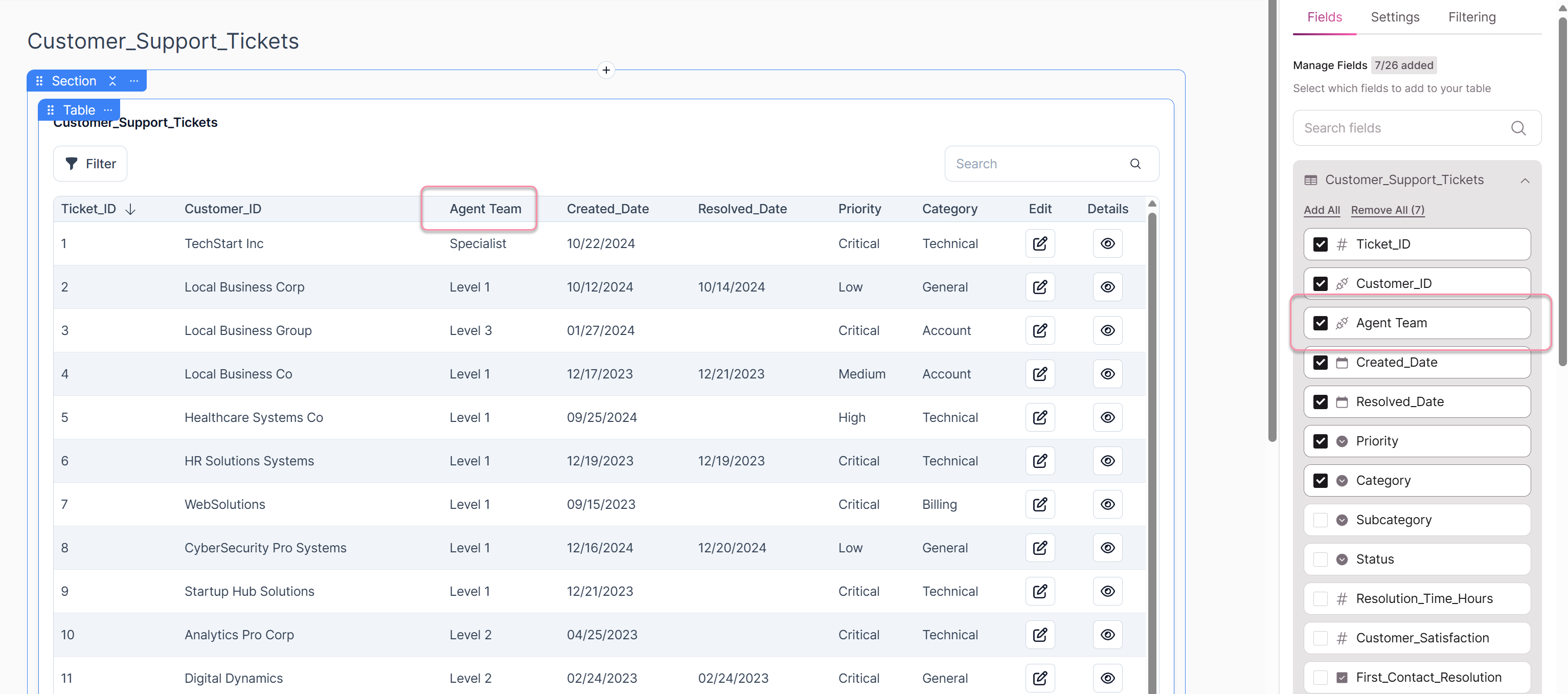Edit the CyberSecurity Pro Systems ticket
Screen dimensions: 1568x694
pos(1040,548)
